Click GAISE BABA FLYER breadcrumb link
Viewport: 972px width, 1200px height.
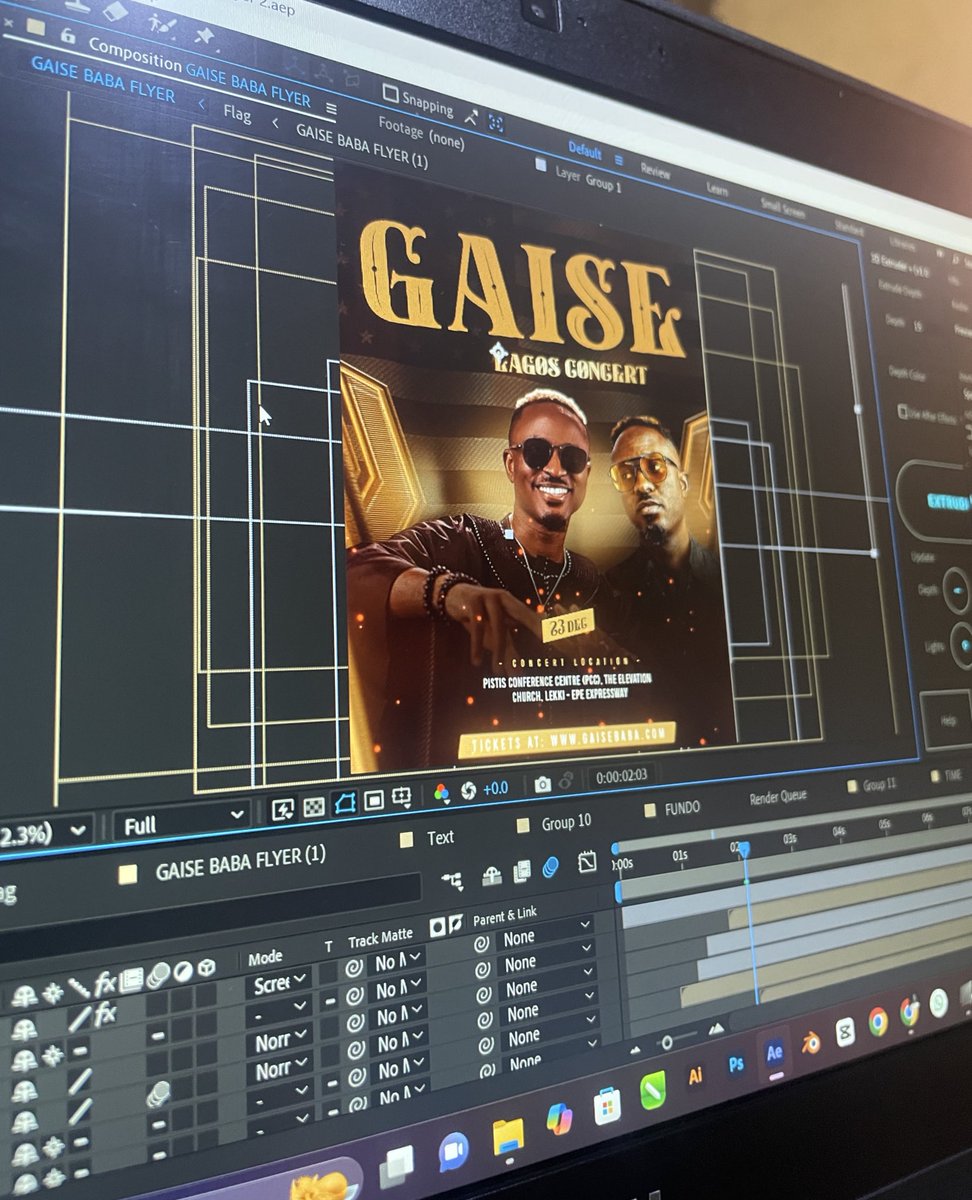[x=102, y=80]
